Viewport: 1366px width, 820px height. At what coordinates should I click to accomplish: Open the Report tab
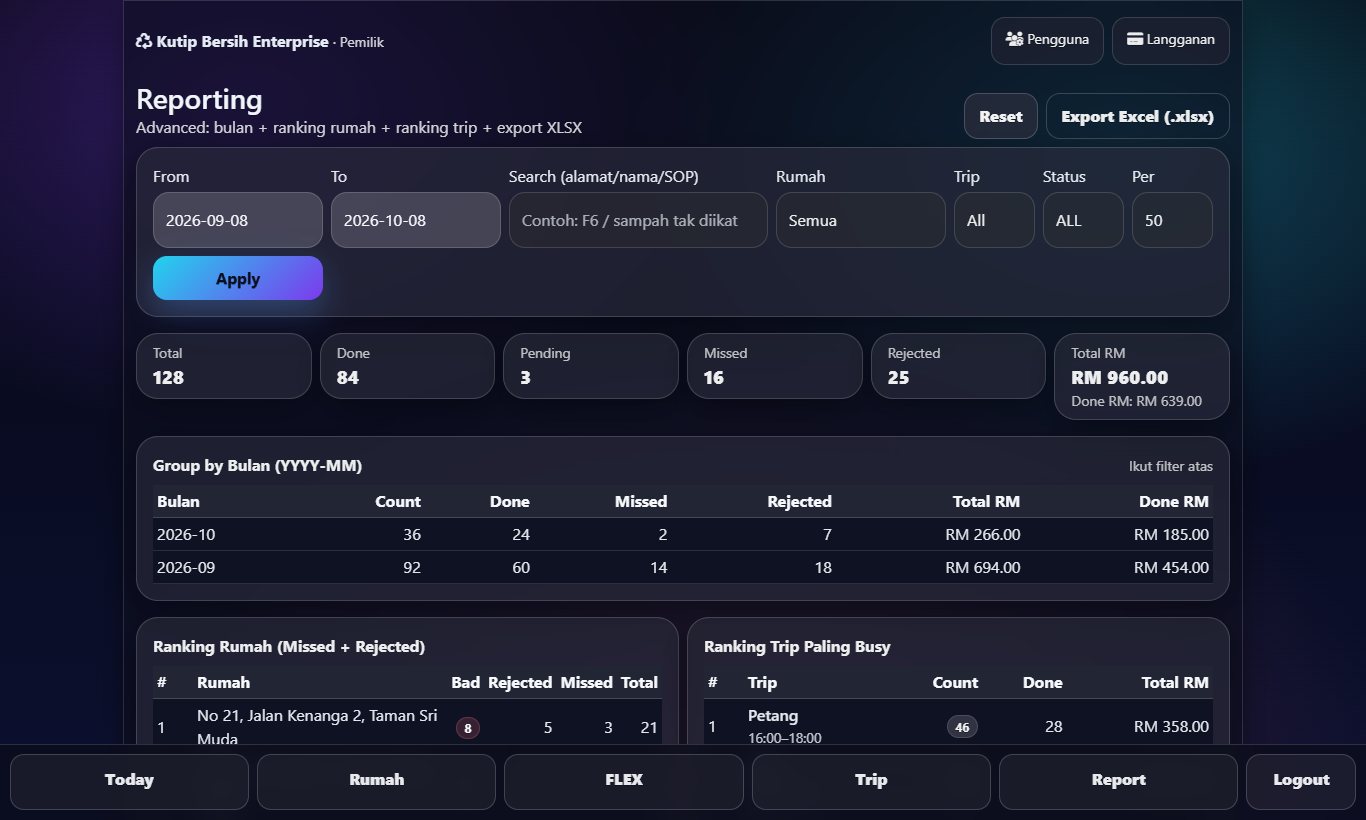point(1118,781)
